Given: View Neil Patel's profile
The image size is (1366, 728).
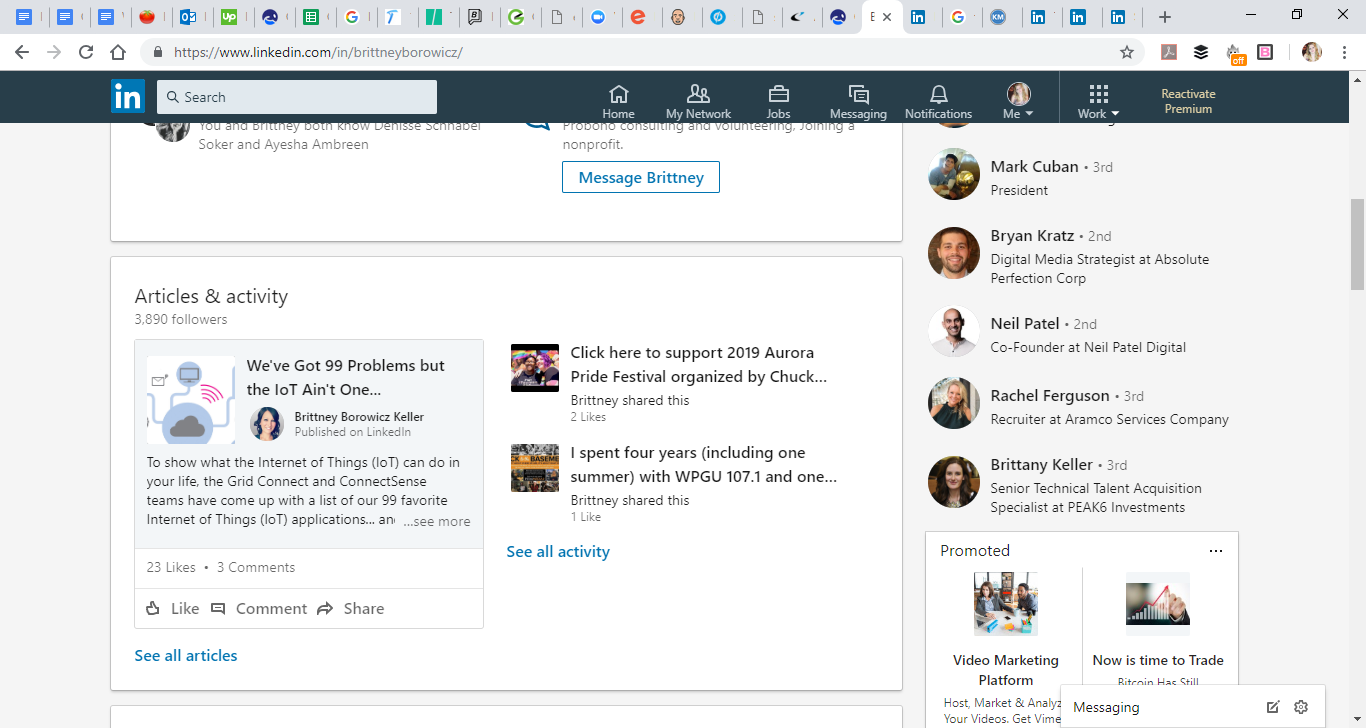Looking at the screenshot, I should pyautogui.click(x=1025, y=323).
